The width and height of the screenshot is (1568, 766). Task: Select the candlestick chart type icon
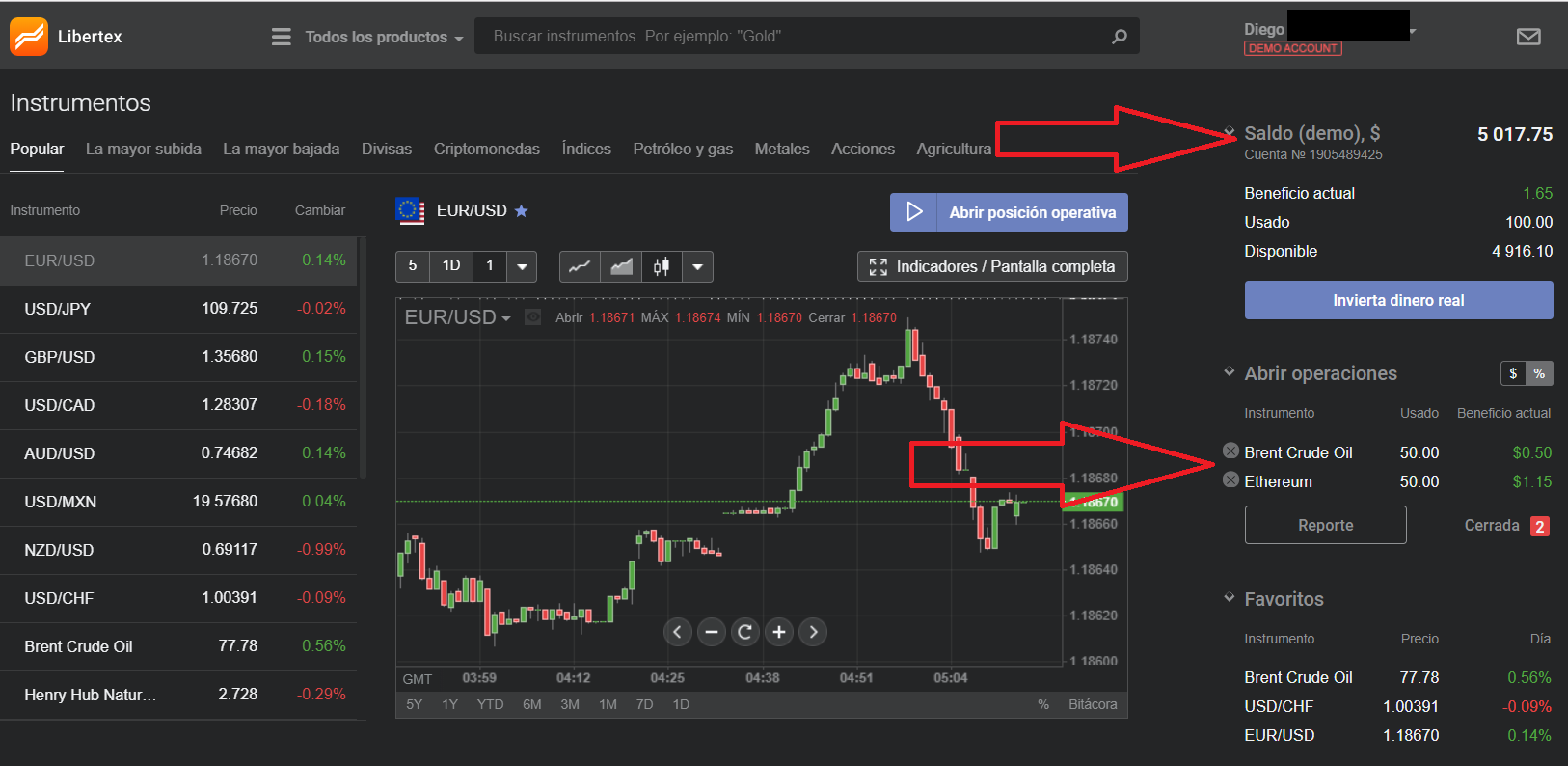[662, 266]
